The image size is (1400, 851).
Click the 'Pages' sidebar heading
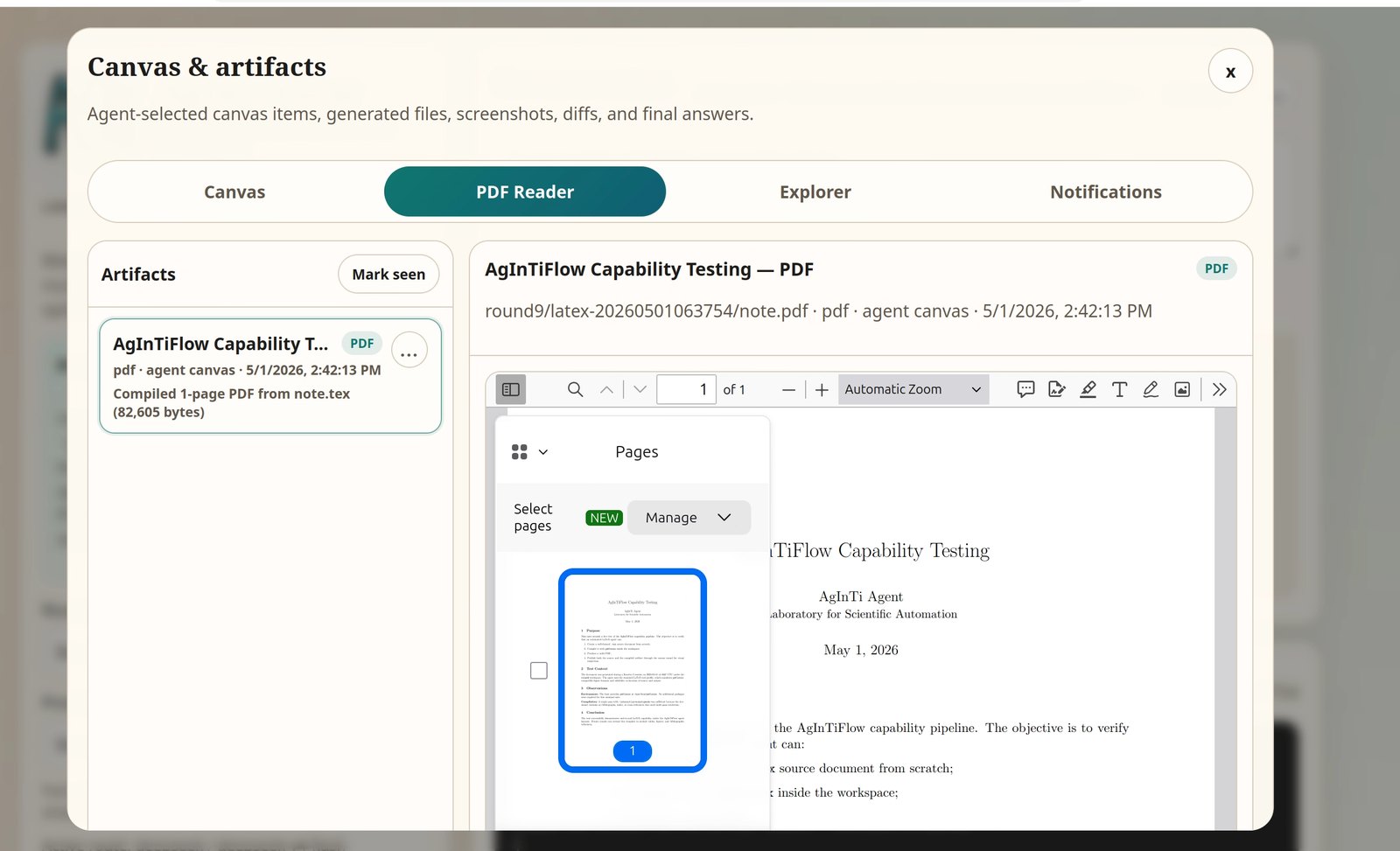click(637, 452)
